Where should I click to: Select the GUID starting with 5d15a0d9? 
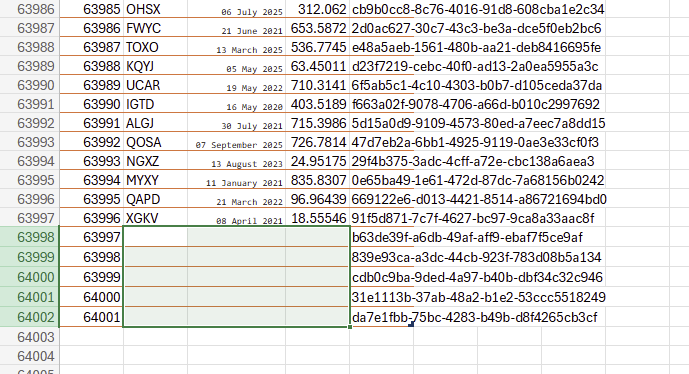coord(479,123)
